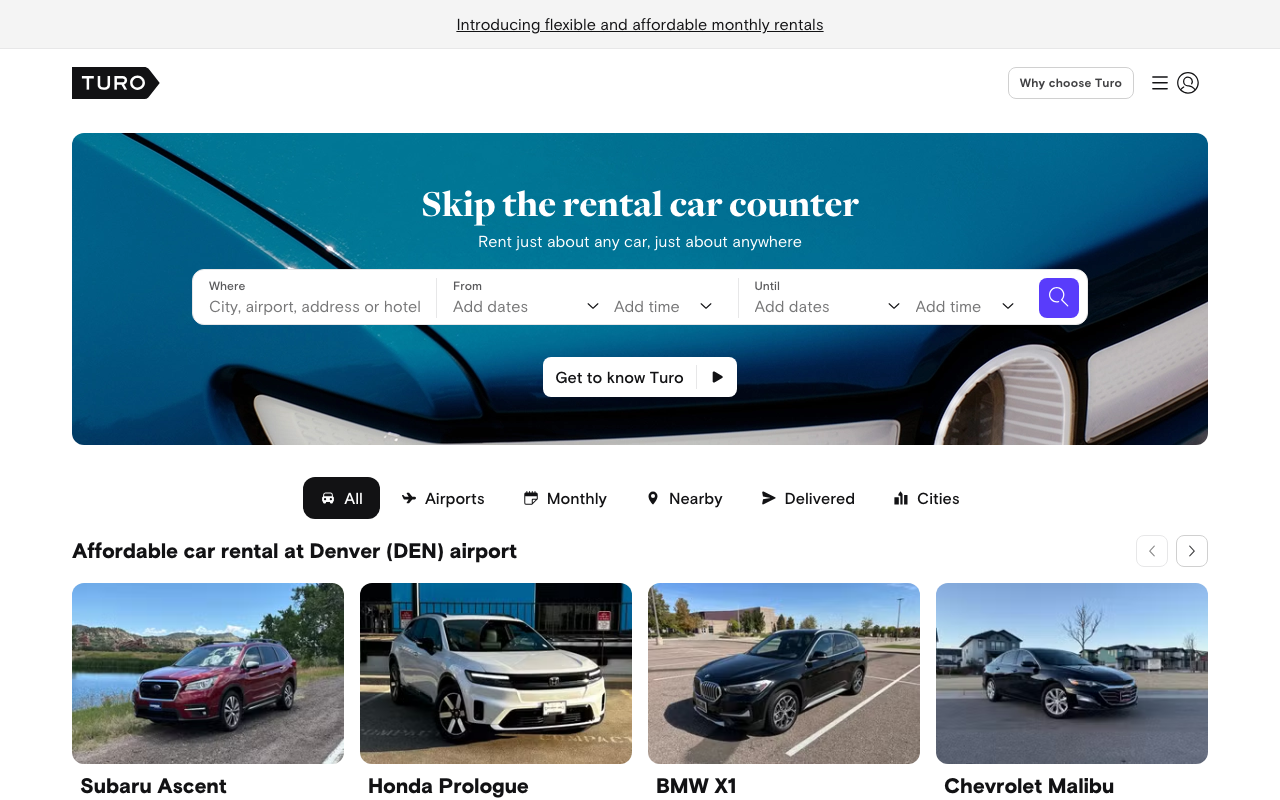Open the hamburger menu icon
Viewport: 1280px width, 800px height.
tap(1160, 83)
